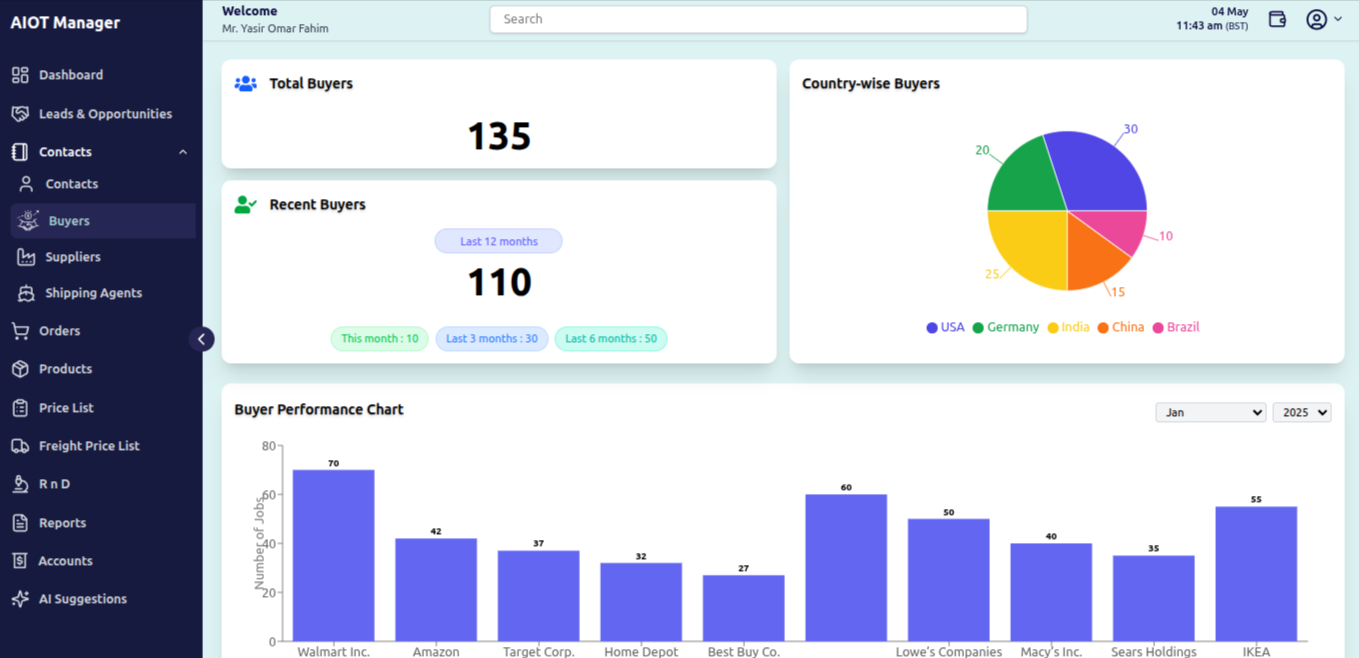Collapse the sidebar with the arrow button
Image resolution: width=1359 pixels, height=658 pixels.
[201, 339]
